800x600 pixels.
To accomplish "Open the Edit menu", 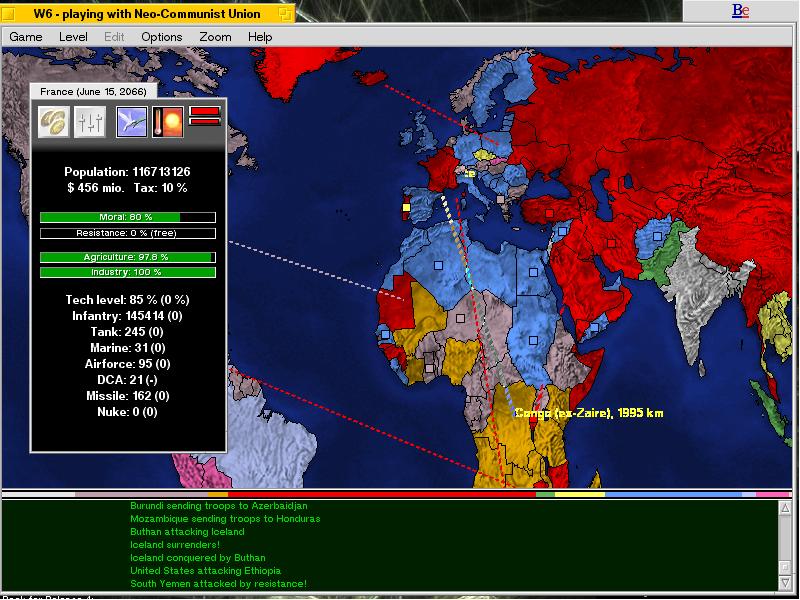I will click(114, 37).
